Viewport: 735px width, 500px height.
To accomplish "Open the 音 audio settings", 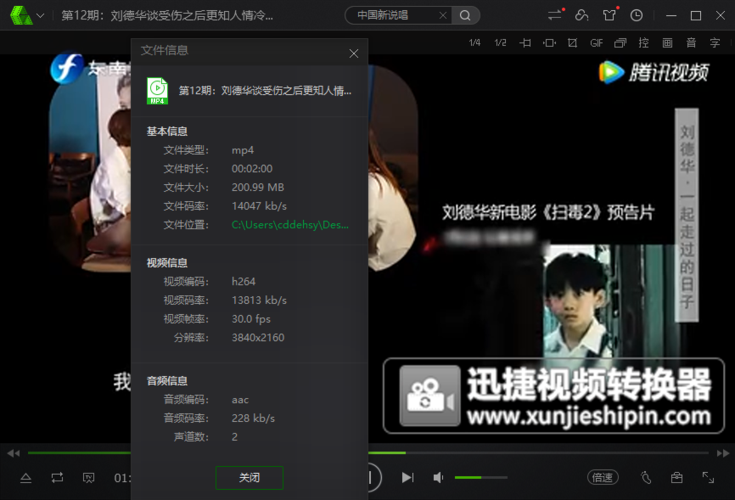I will coord(691,43).
